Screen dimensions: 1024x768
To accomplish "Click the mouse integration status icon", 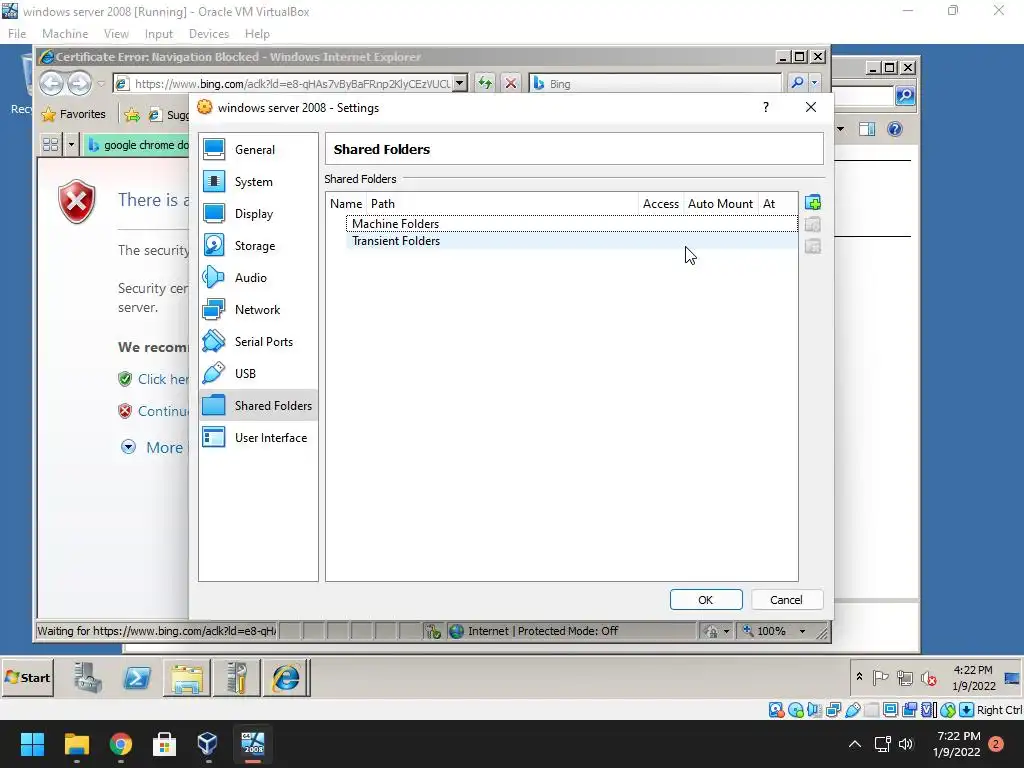I will point(948,710).
